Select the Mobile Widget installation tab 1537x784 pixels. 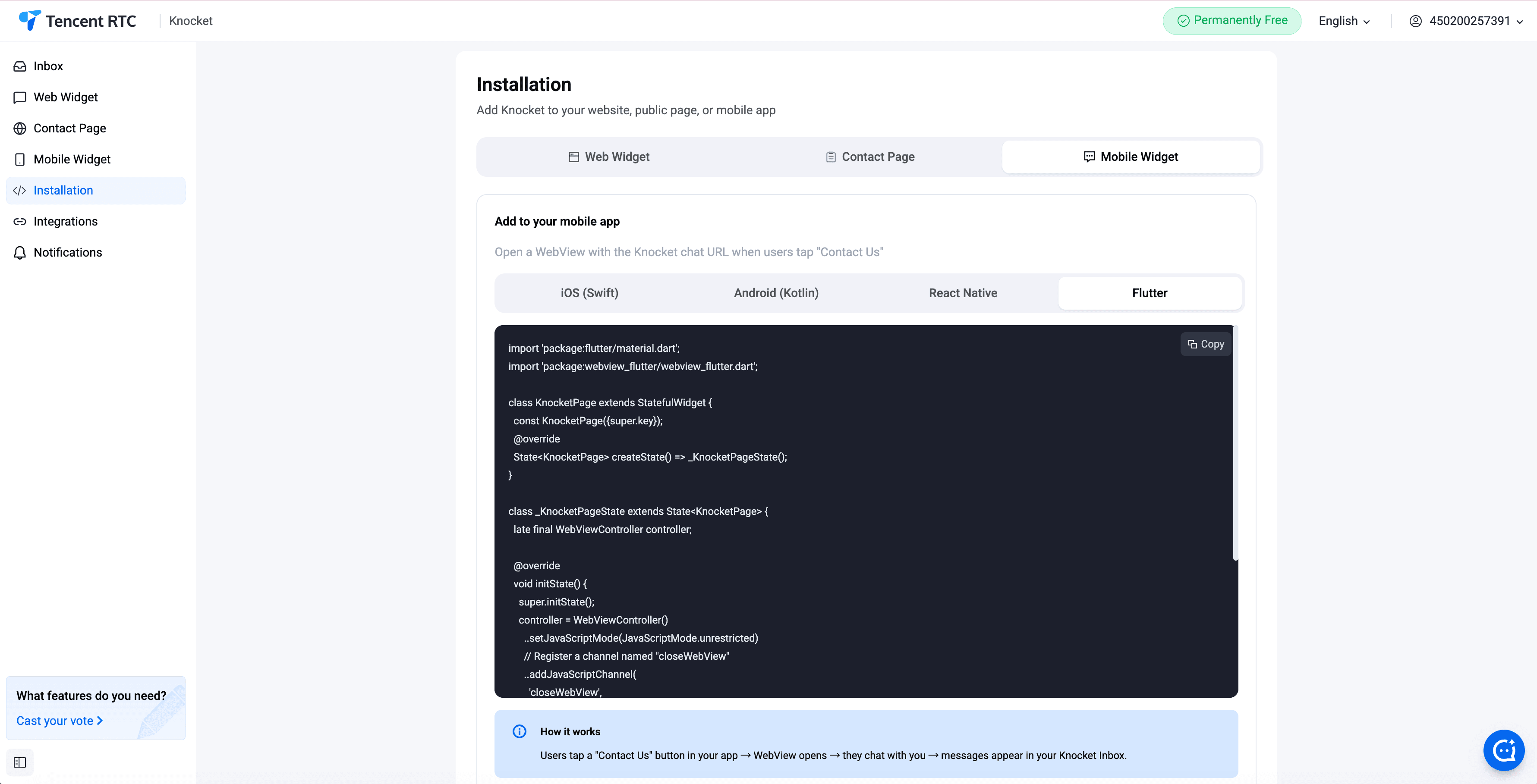(1131, 157)
